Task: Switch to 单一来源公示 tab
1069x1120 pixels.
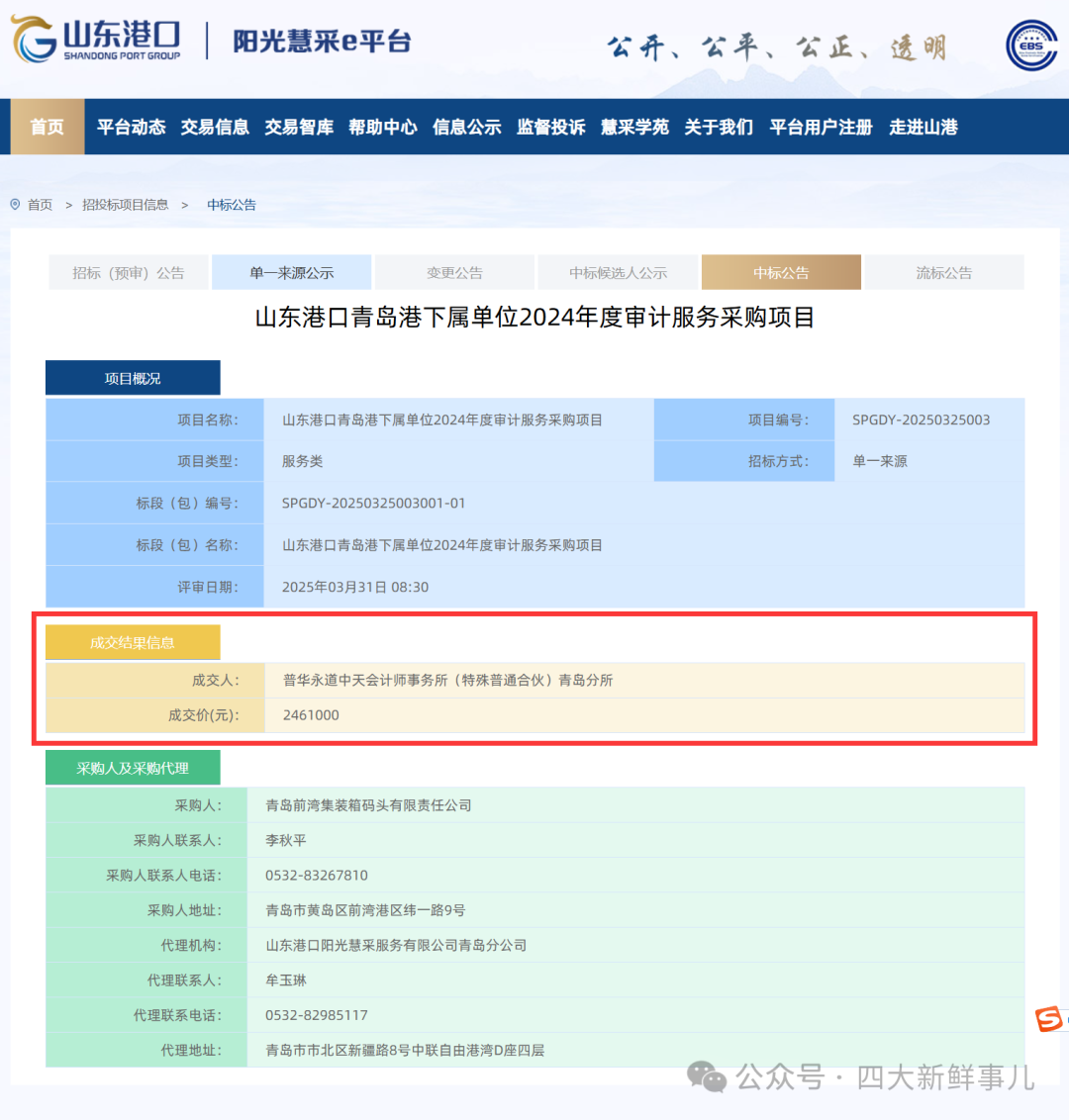Action: pos(292,272)
